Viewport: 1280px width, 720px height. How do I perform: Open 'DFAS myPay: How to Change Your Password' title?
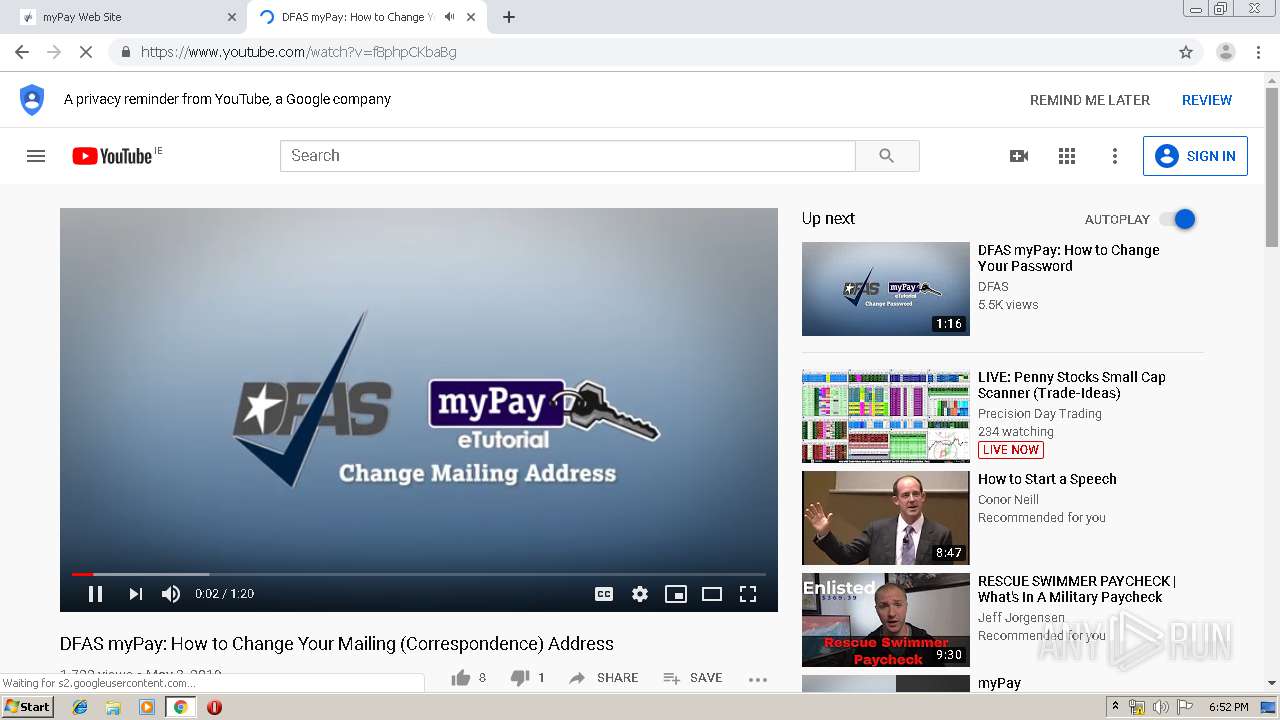pos(1069,258)
